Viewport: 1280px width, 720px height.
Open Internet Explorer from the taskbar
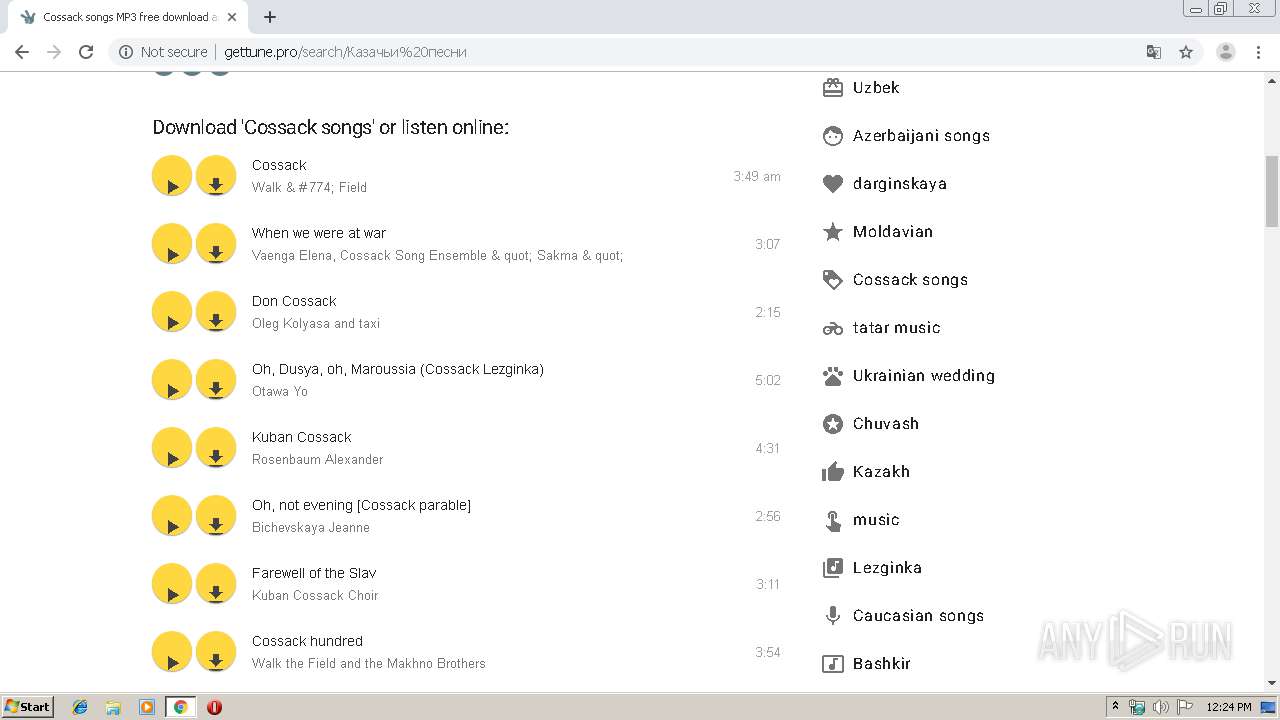[x=80, y=707]
